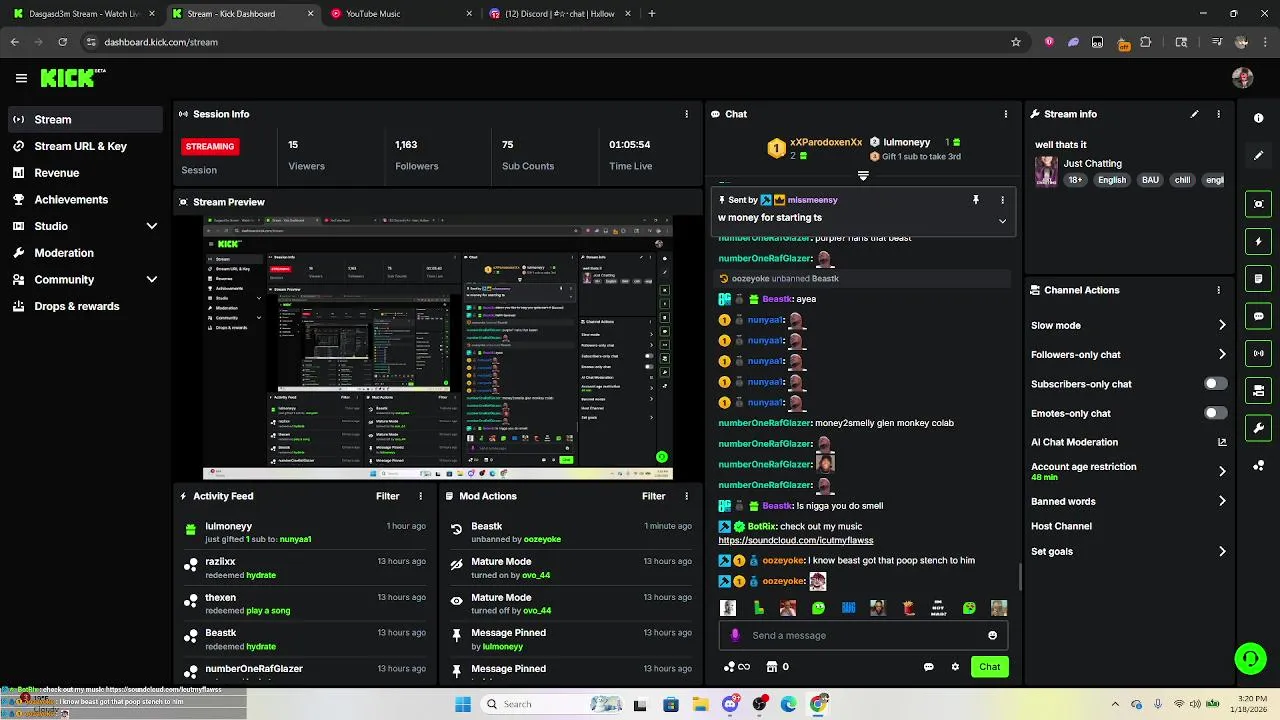Screen dimensions: 1280x720
Task: Click the broadcast signal icon in right rail
Action: pyautogui.click(x=1258, y=353)
